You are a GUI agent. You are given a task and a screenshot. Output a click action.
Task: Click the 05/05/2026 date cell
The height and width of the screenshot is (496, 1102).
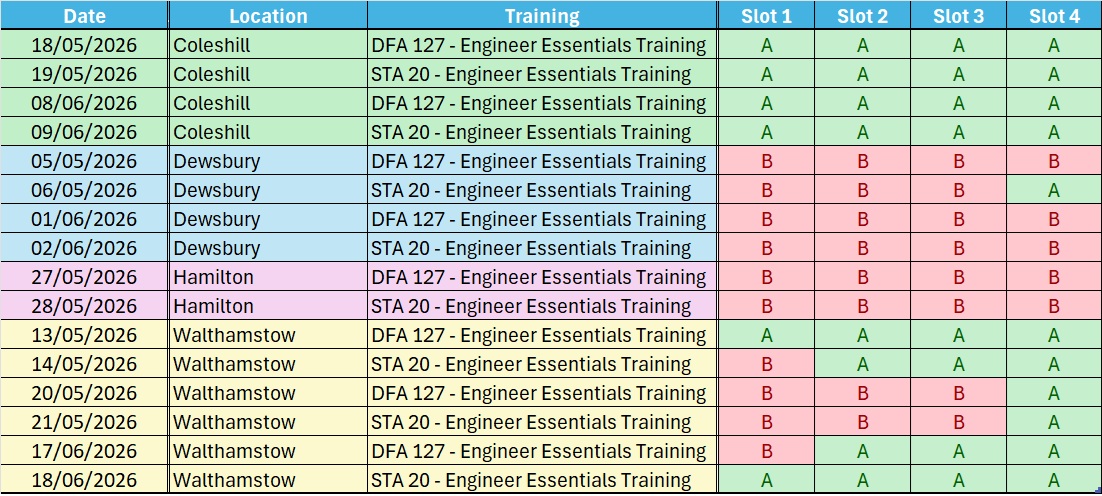84,161
